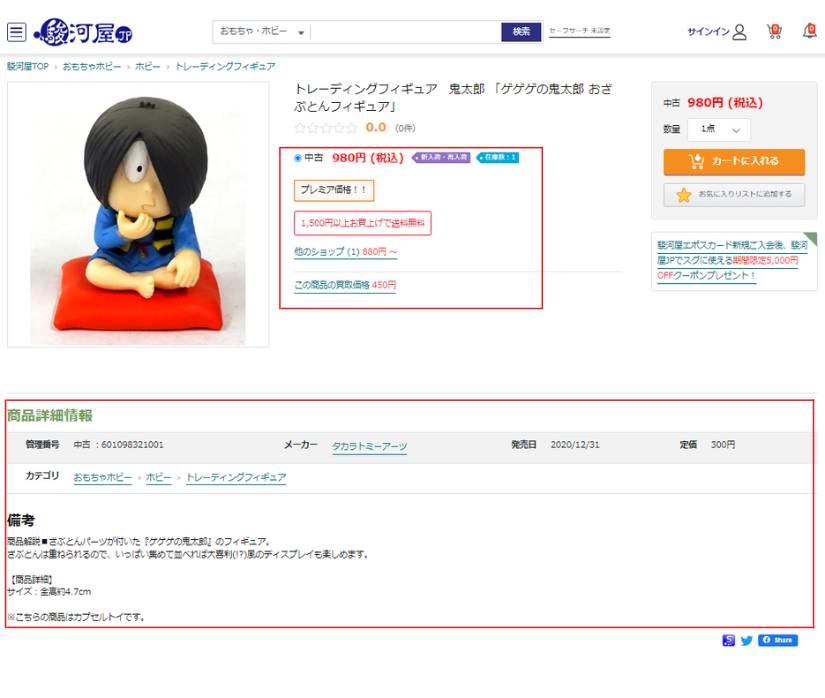The width and height of the screenshot is (825, 698).
Task: Add item with カートに入れる button
Action: pos(734,161)
